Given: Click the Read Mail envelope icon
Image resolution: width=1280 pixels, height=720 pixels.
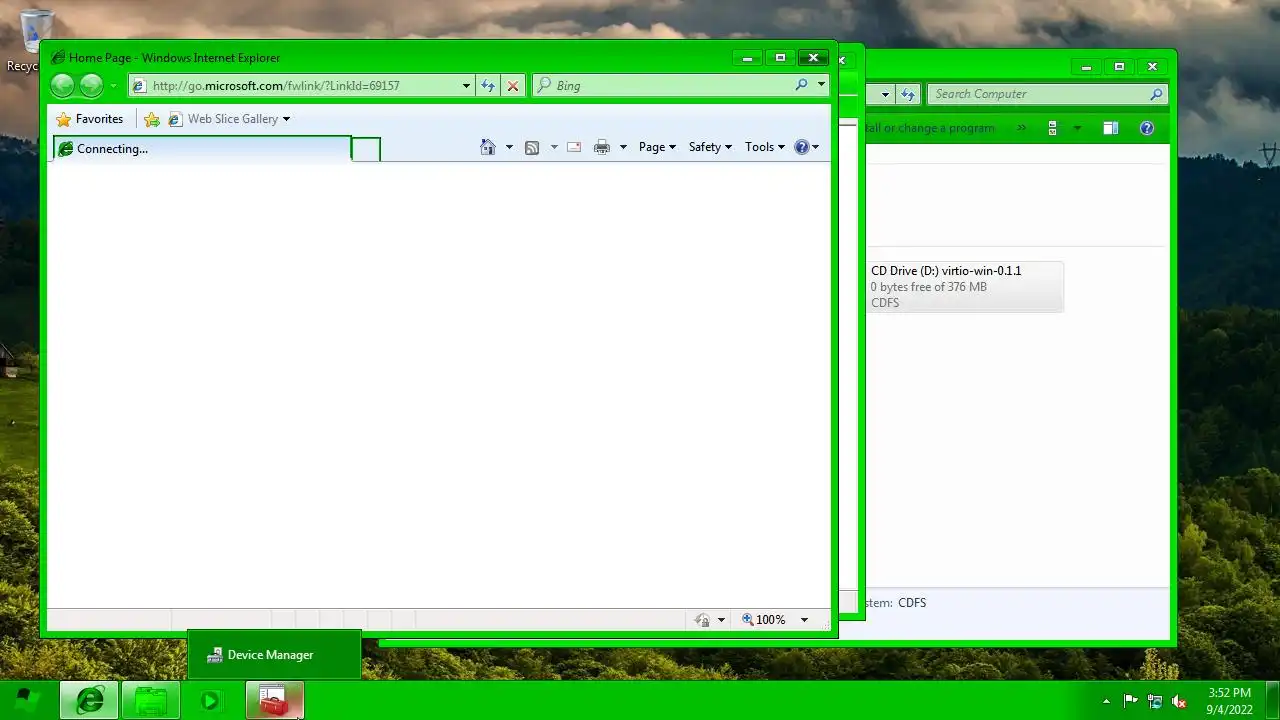Looking at the screenshot, I should pos(574,147).
